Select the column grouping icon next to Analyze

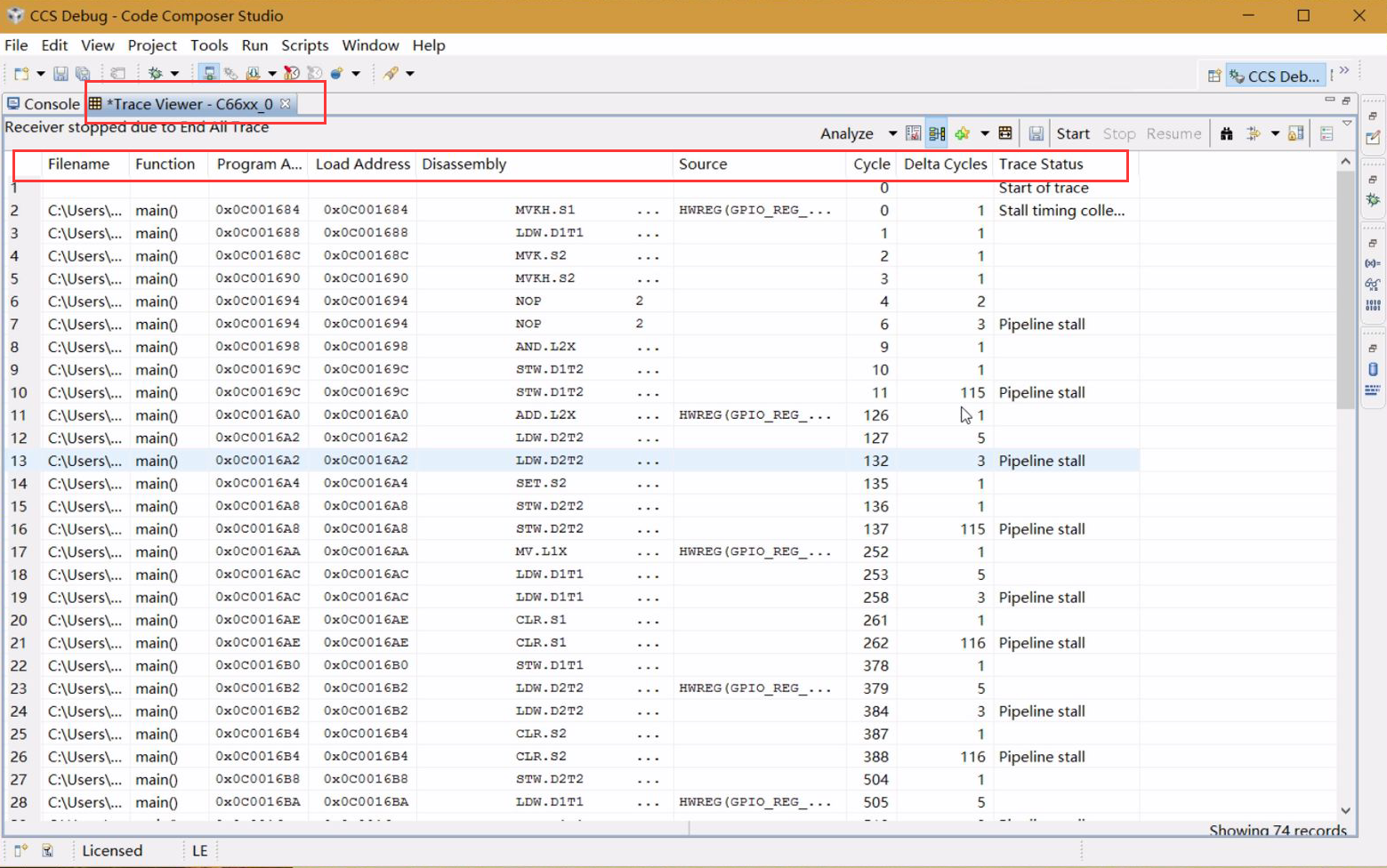pos(936,133)
